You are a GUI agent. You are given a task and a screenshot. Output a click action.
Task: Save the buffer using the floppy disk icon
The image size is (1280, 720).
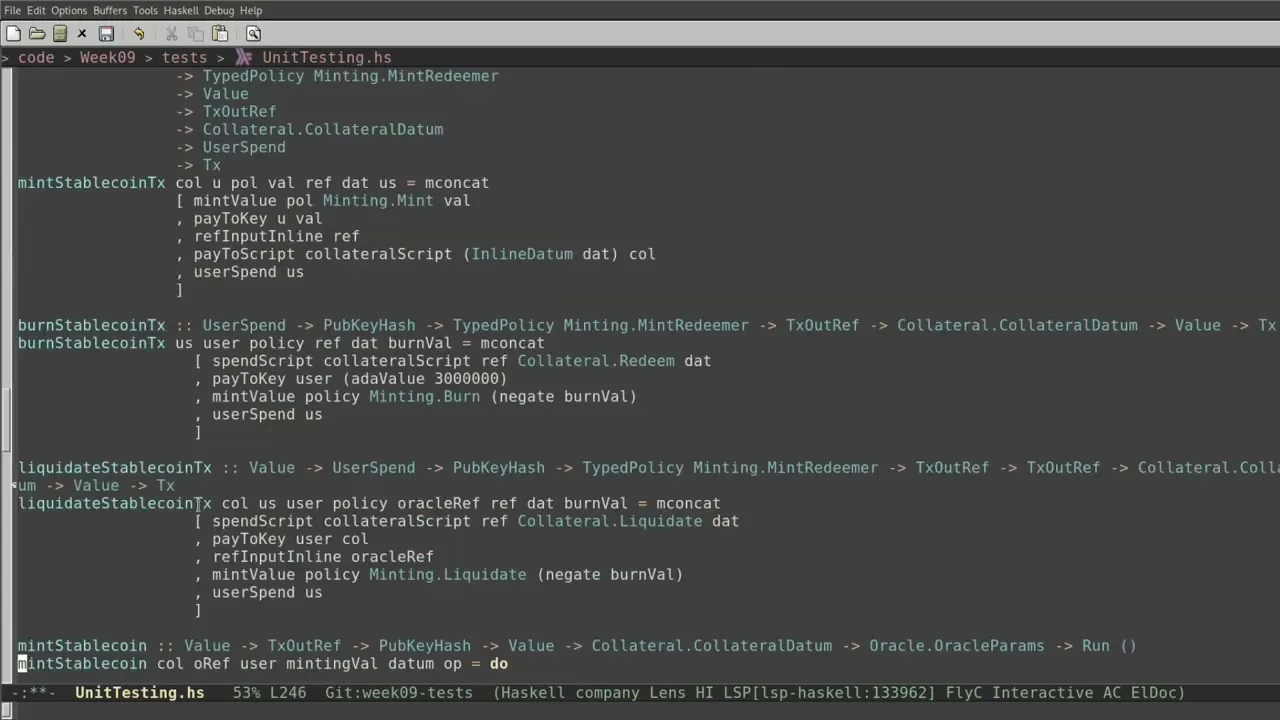(106, 33)
